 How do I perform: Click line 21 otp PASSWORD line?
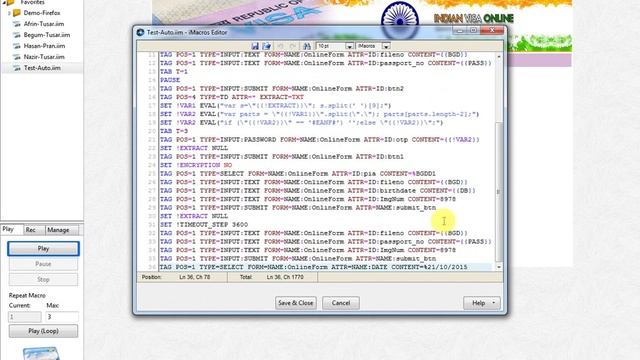[320, 140]
